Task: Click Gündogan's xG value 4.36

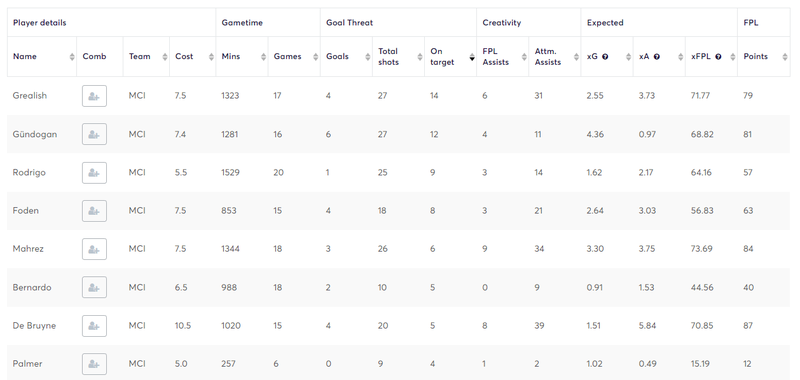Action: click(x=595, y=134)
